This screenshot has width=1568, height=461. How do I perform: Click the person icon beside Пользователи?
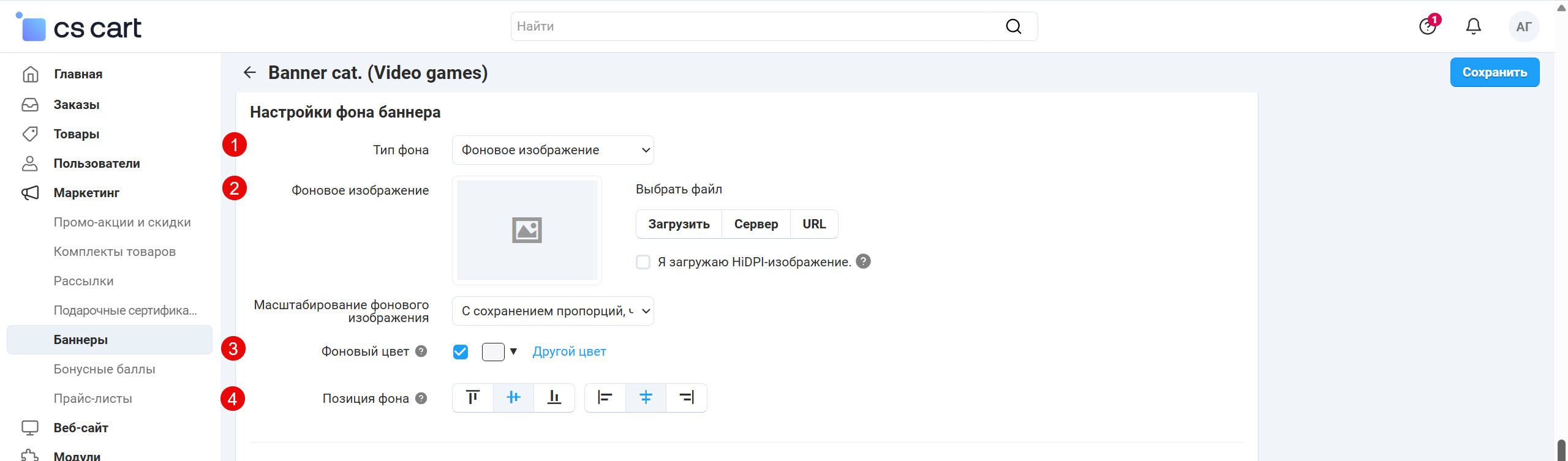(30, 163)
